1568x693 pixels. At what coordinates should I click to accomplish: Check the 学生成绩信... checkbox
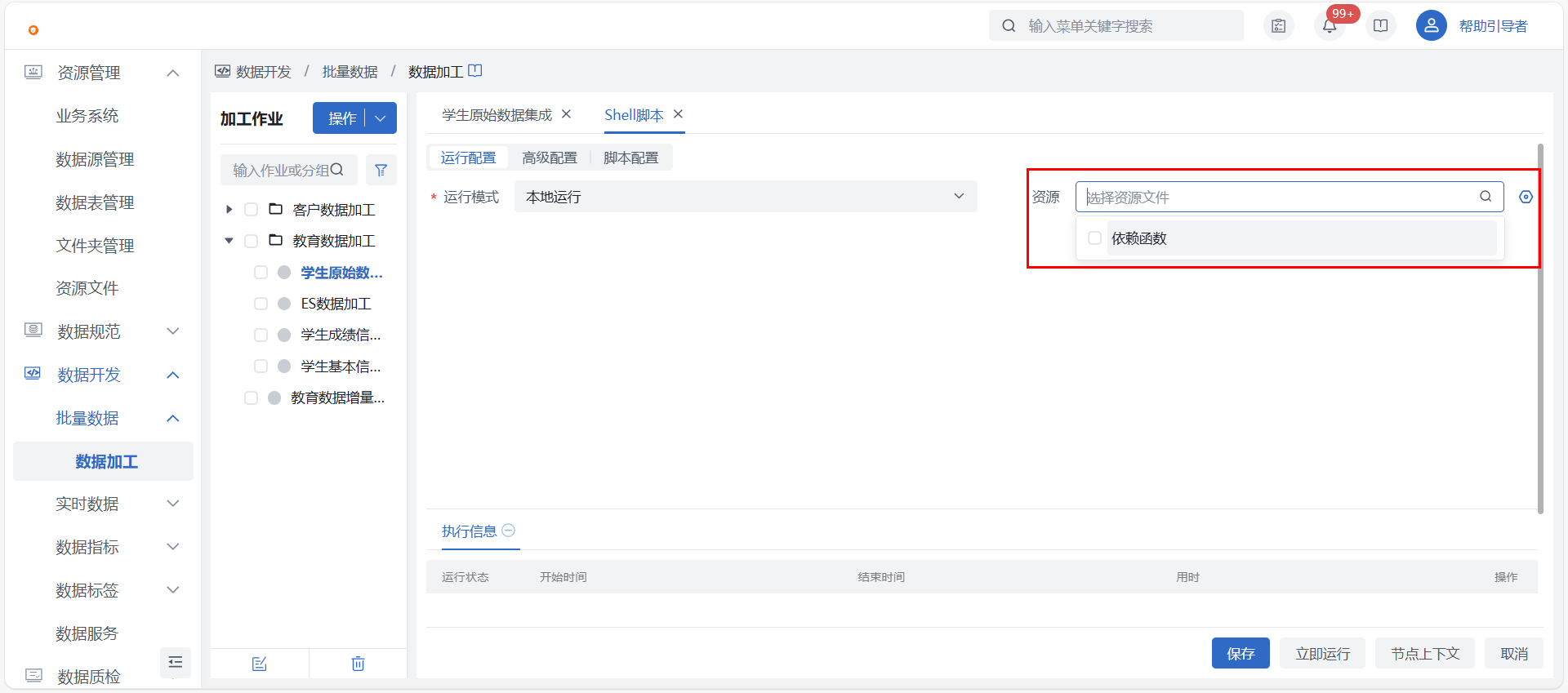coord(261,335)
